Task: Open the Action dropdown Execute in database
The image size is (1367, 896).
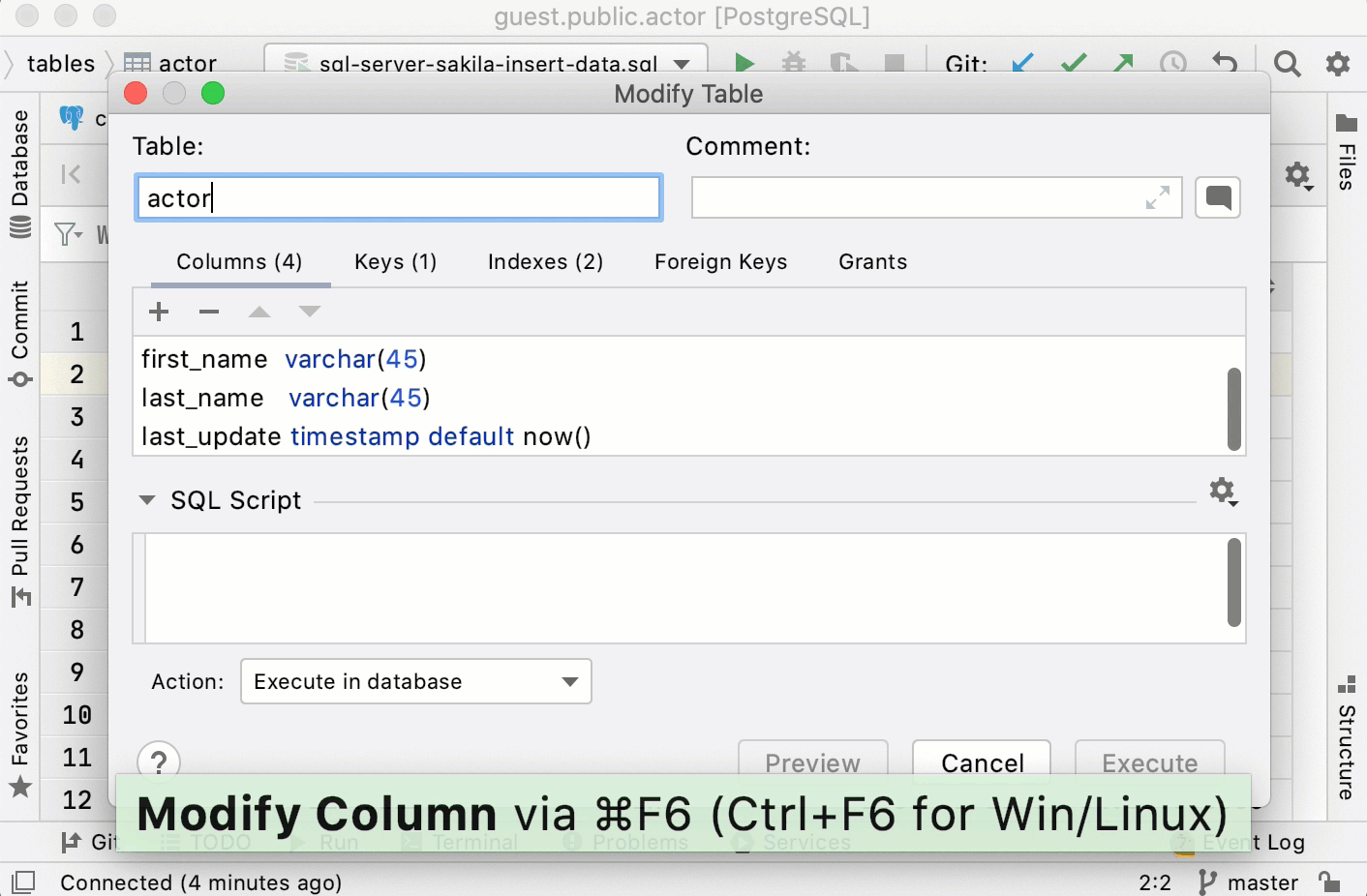Action: coord(416,681)
